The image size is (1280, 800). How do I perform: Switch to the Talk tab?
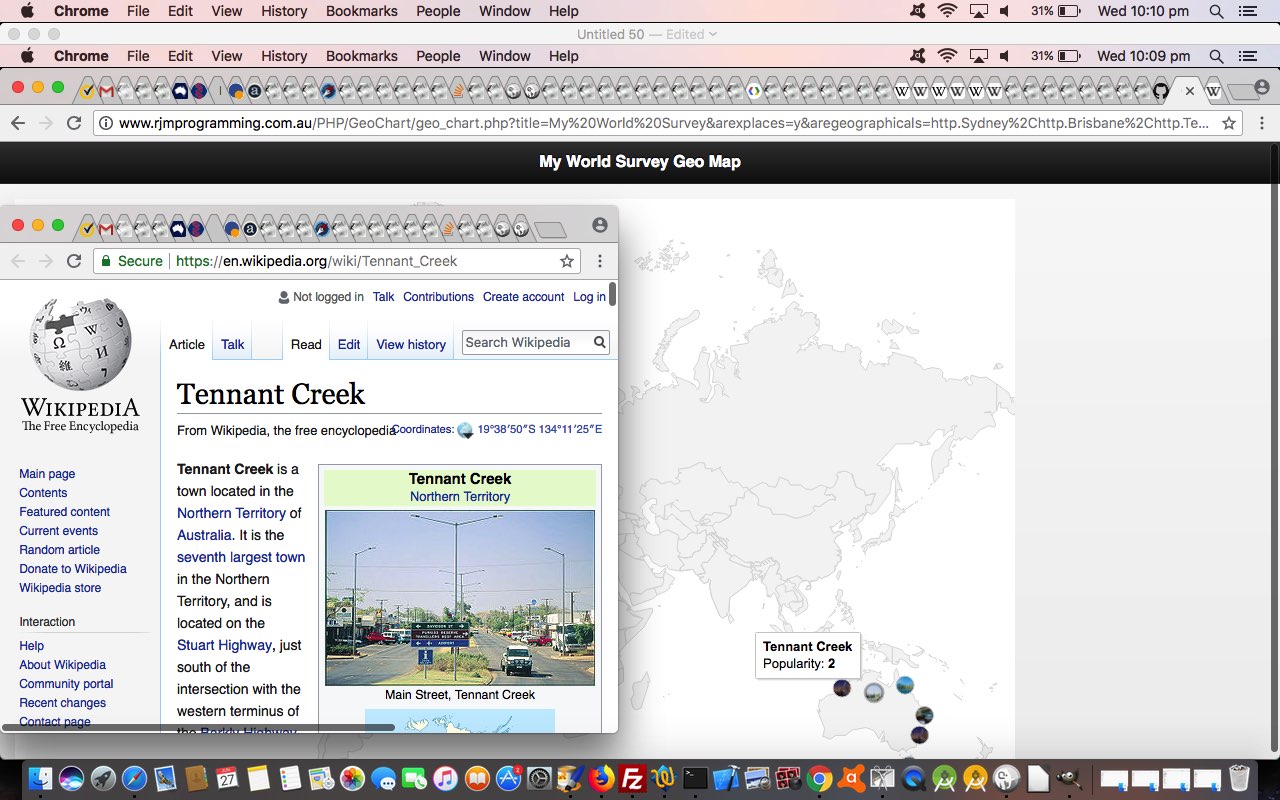tap(232, 344)
